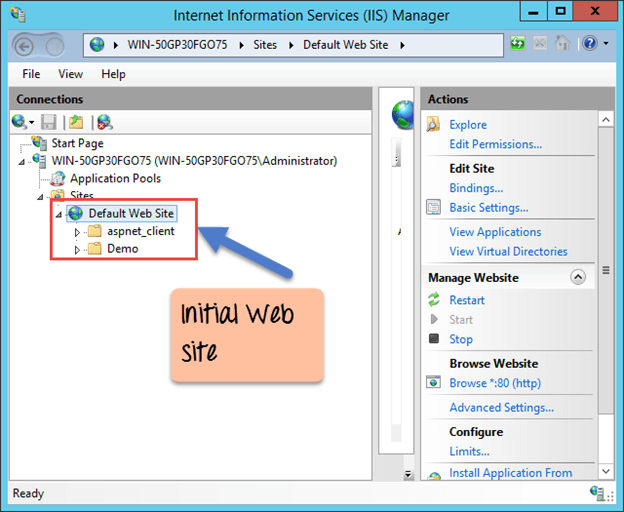This screenshot has width=624, height=512.
Task: Click Browse *:80 (http) link
Action: coord(494,383)
